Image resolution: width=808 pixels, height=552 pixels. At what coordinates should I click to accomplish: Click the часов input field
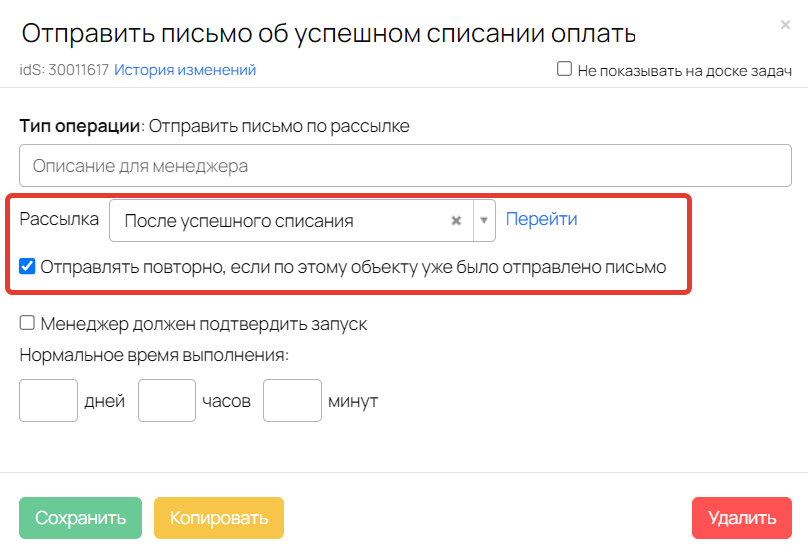coord(167,400)
